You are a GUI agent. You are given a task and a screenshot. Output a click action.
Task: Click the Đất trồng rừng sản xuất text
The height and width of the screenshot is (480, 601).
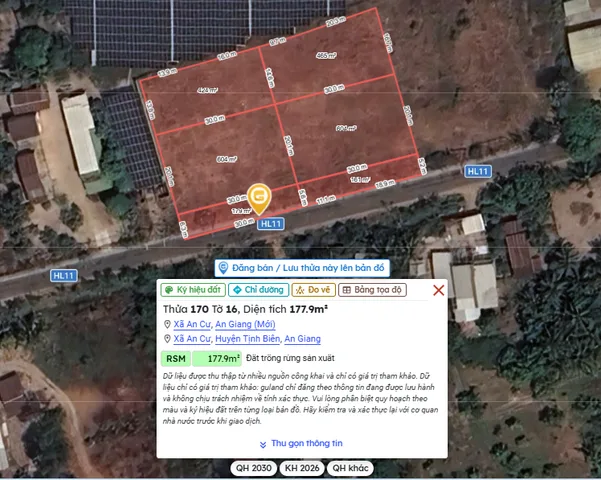pyautogui.click(x=290, y=358)
